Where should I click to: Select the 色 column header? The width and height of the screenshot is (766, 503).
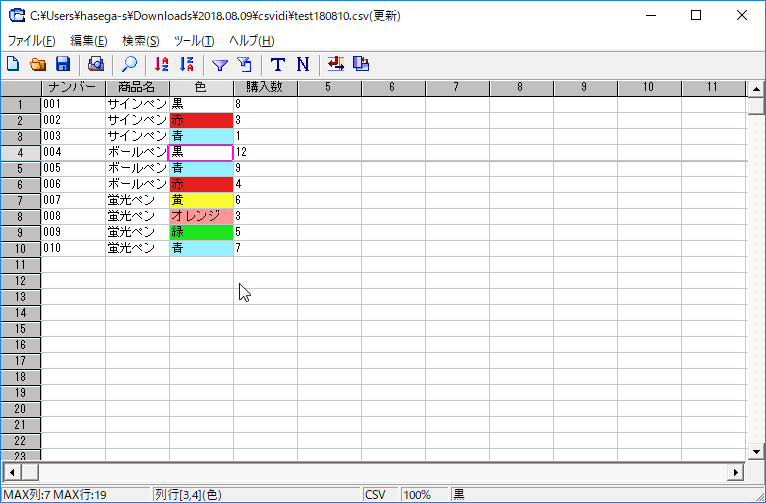201,87
